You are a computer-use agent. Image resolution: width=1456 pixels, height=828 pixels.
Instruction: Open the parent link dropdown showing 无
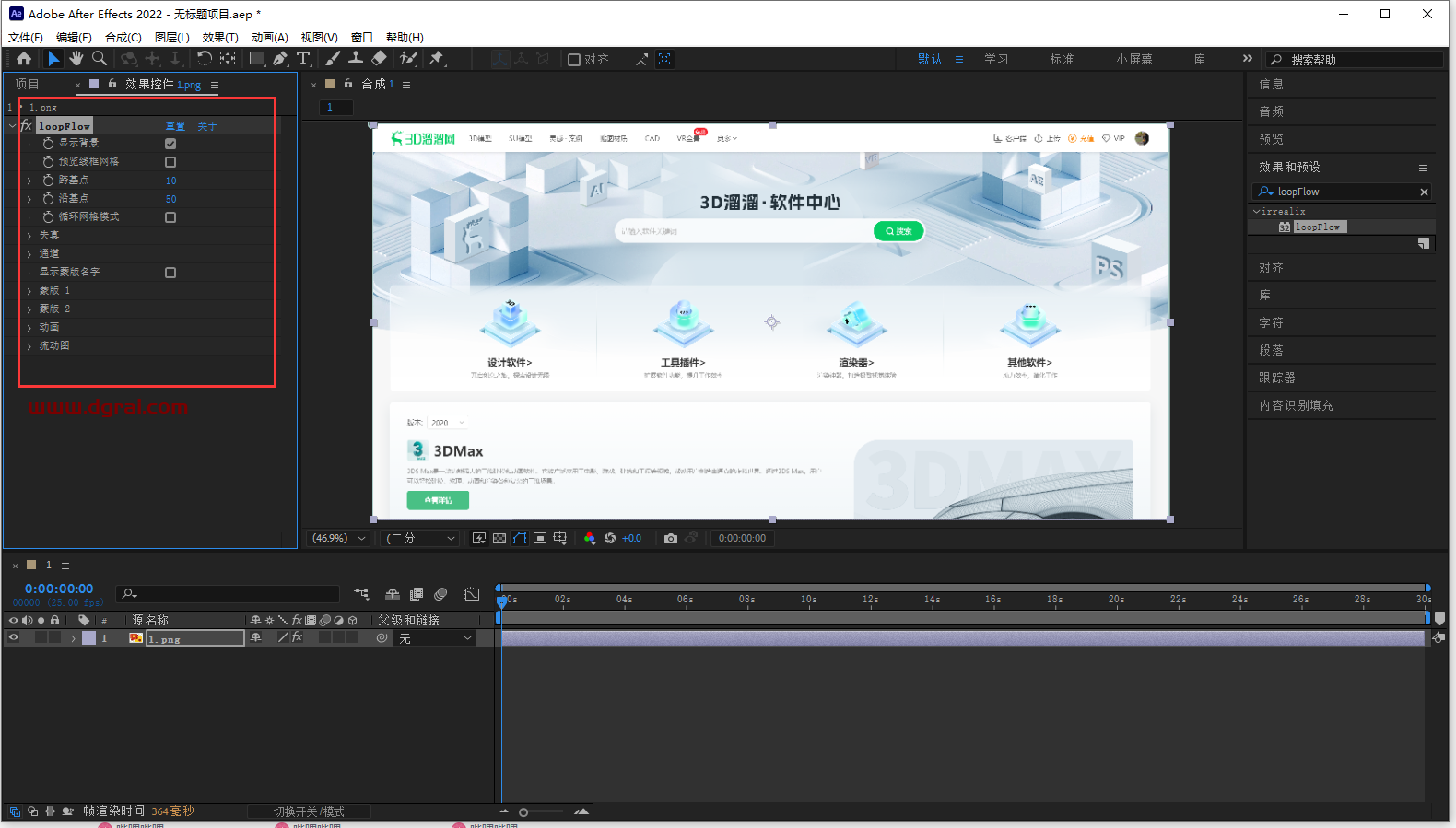pos(435,638)
